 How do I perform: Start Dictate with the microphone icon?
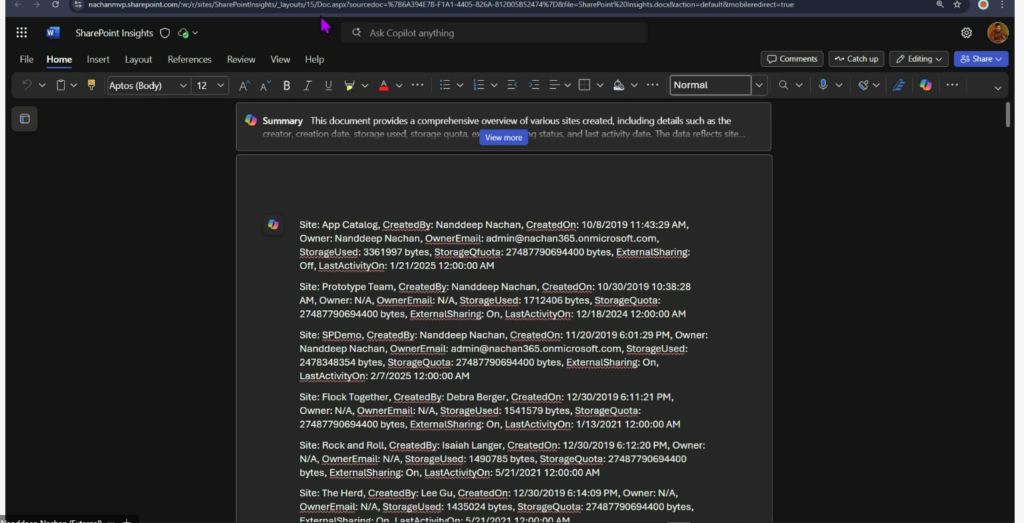click(x=823, y=85)
